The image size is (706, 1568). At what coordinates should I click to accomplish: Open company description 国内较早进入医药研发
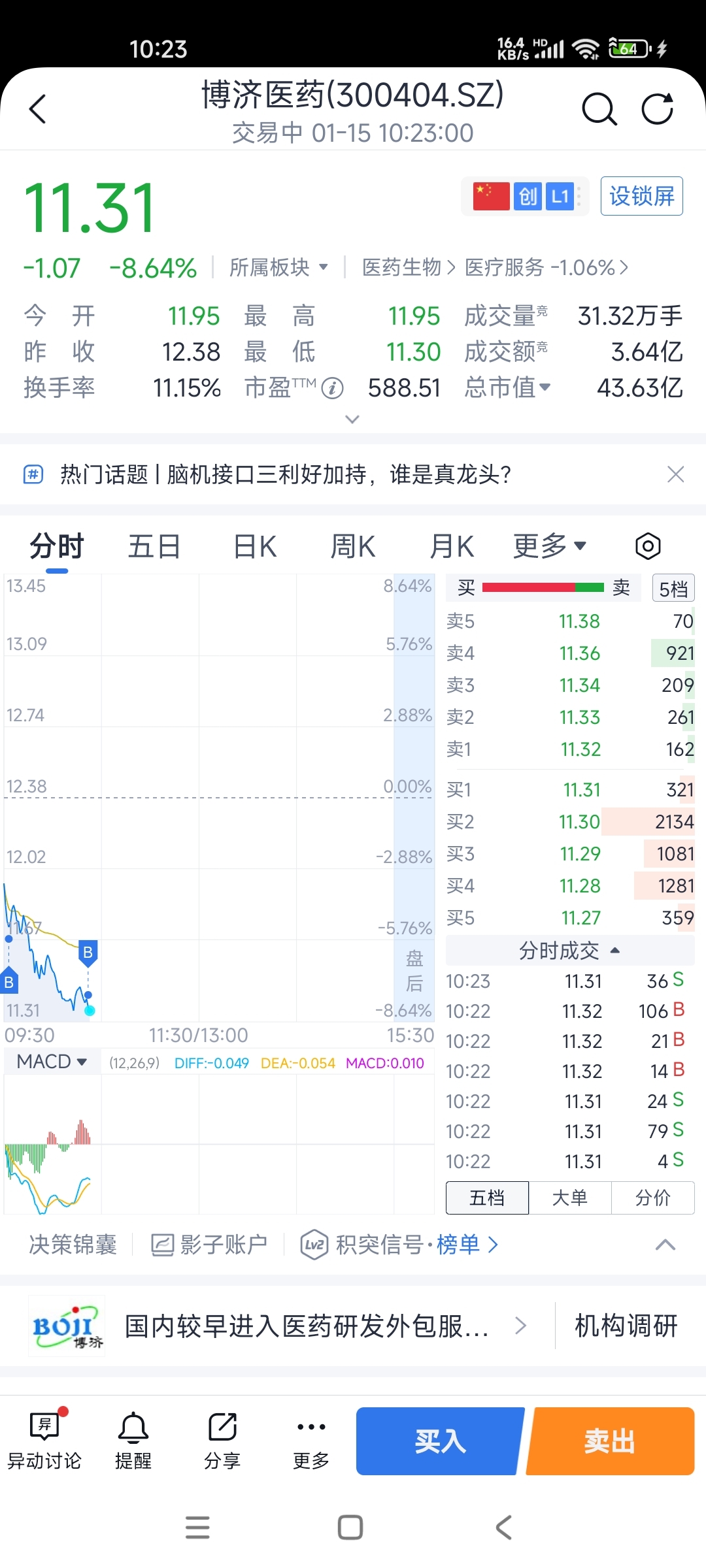tap(306, 1326)
